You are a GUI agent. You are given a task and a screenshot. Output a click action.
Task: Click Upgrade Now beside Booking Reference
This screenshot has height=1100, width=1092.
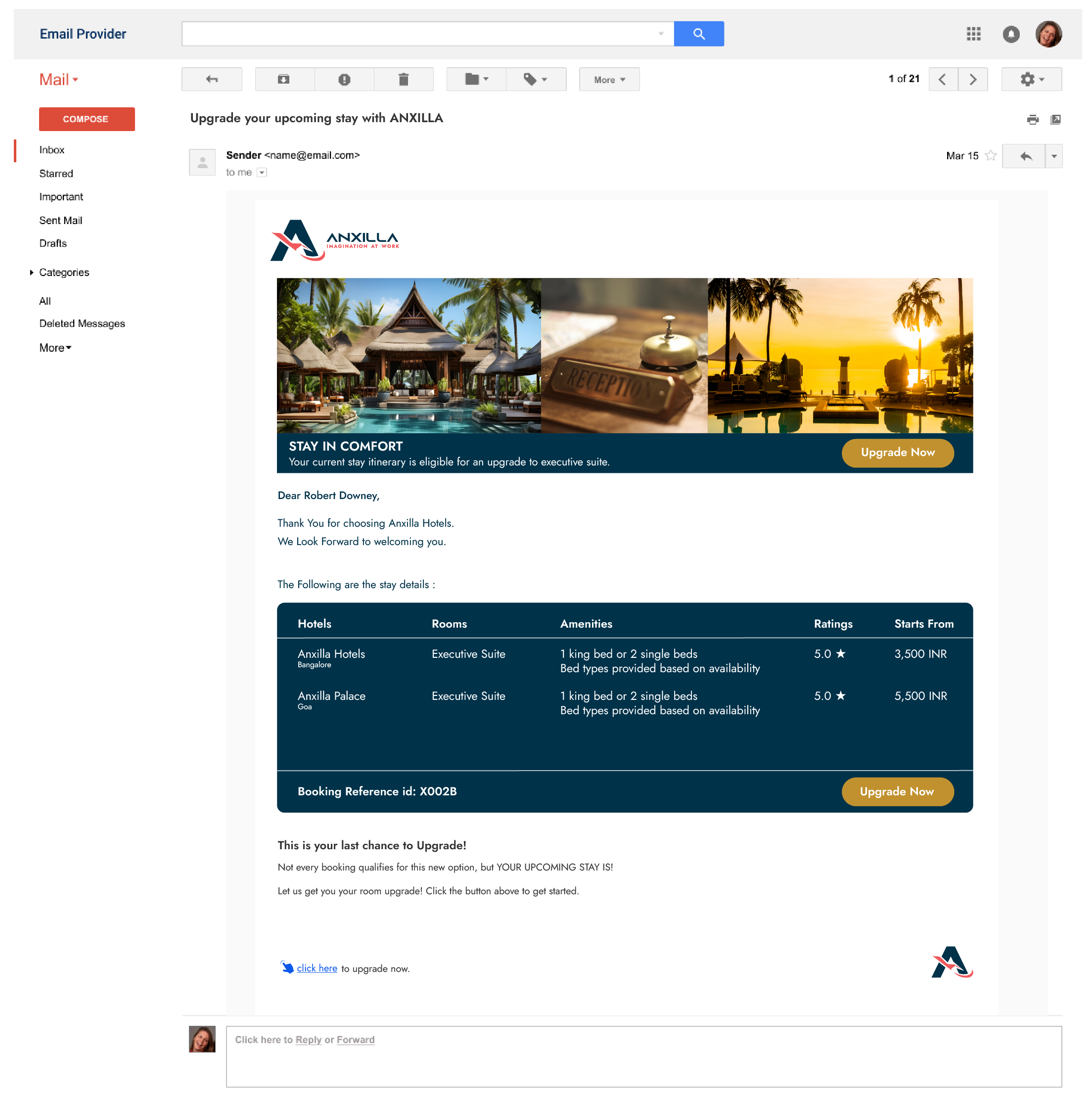pyautogui.click(x=897, y=791)
